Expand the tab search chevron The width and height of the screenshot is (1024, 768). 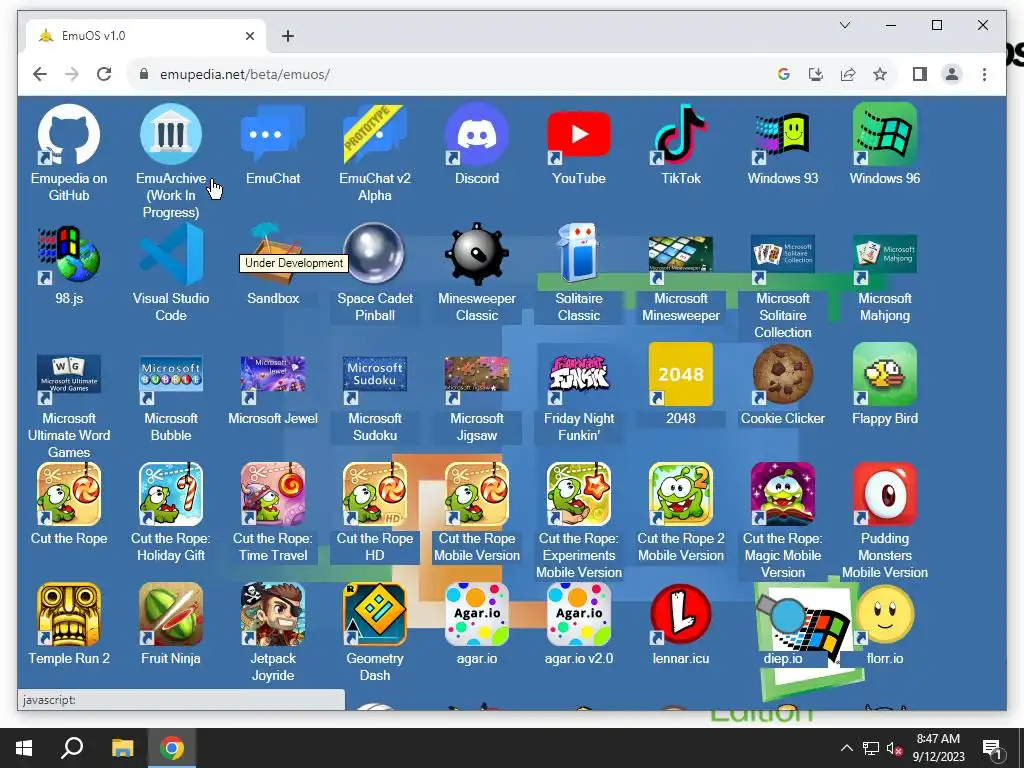(x=844, y=25)
